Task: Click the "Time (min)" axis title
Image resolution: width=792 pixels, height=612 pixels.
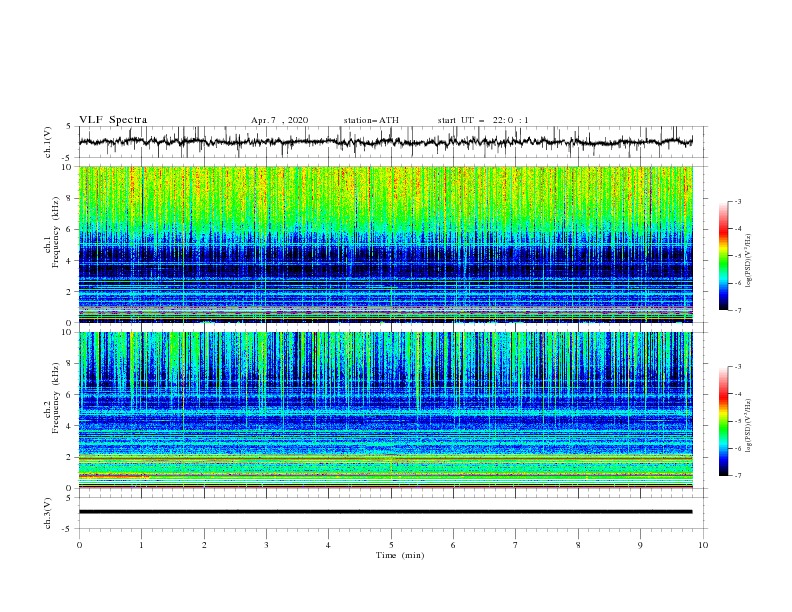Action: (400, 555)
